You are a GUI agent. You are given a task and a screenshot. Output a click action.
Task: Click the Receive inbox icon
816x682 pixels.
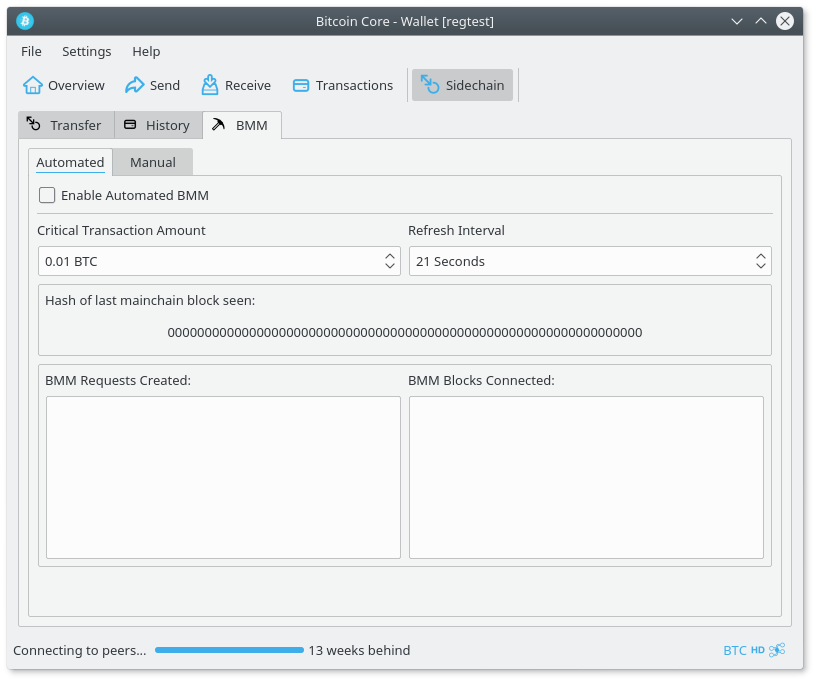210,85
